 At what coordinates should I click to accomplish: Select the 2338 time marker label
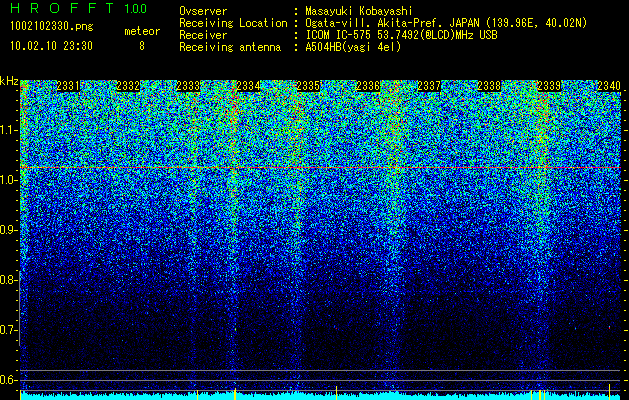[489, 86]
